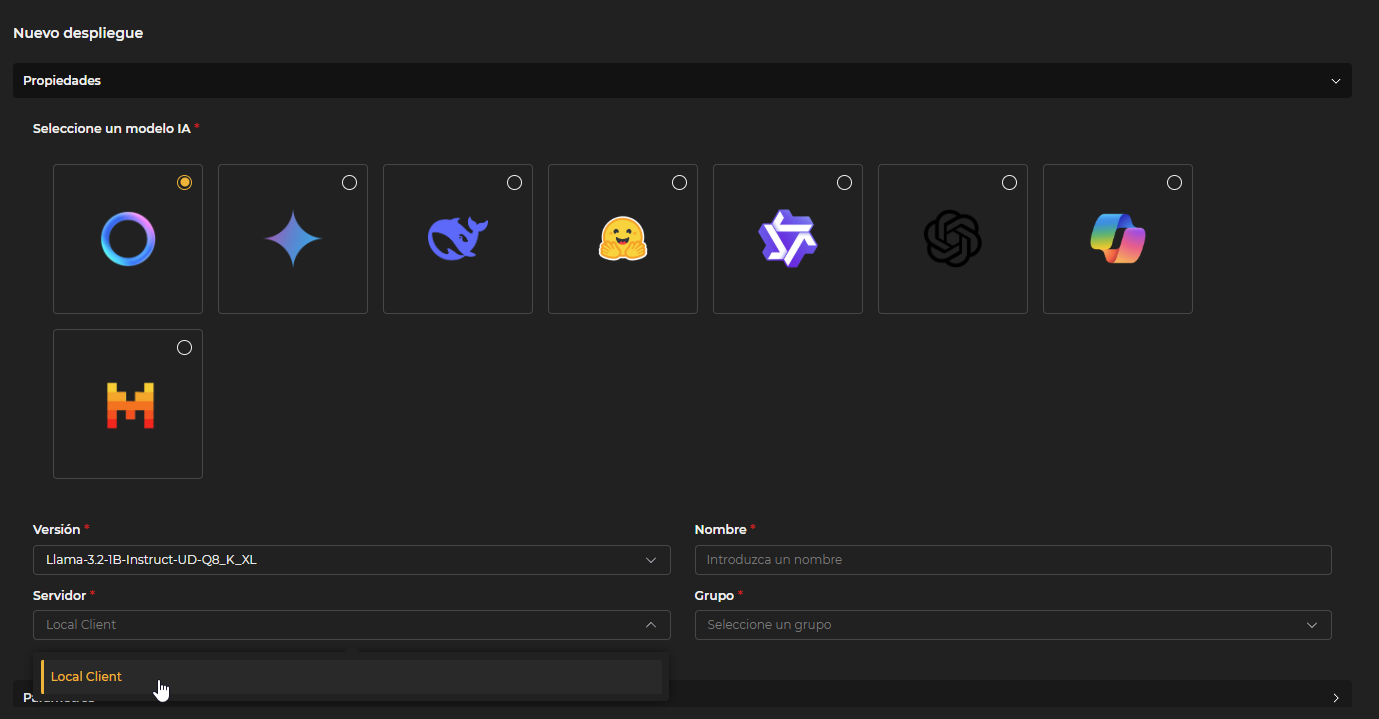This screenshot has height=719, width=1379.
Task: Click the Nombre field label
Action: [721, 529]
